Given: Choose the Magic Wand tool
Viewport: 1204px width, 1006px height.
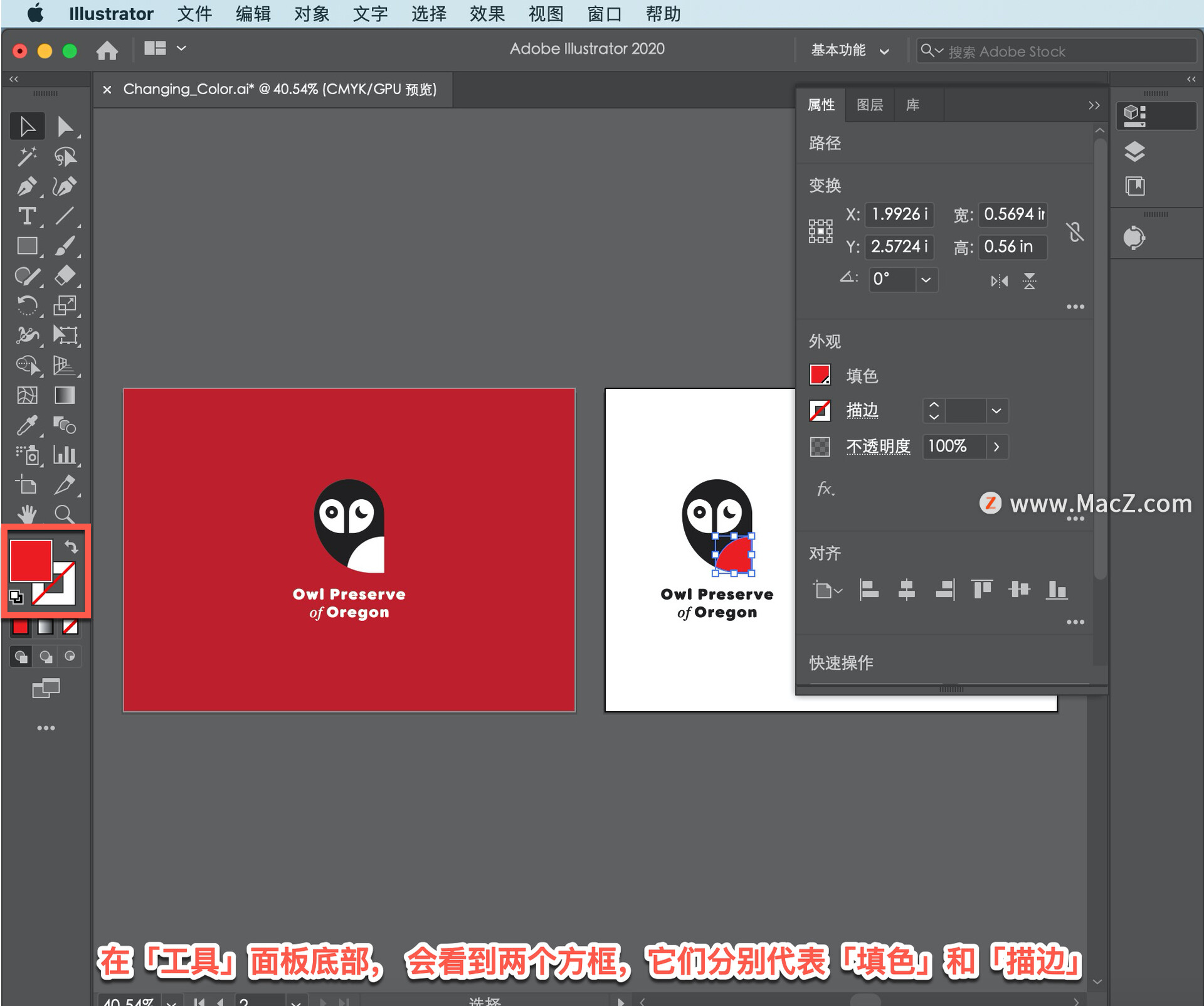Looking at the screenshot, I should pyautogui.click(x=26, y=156).
